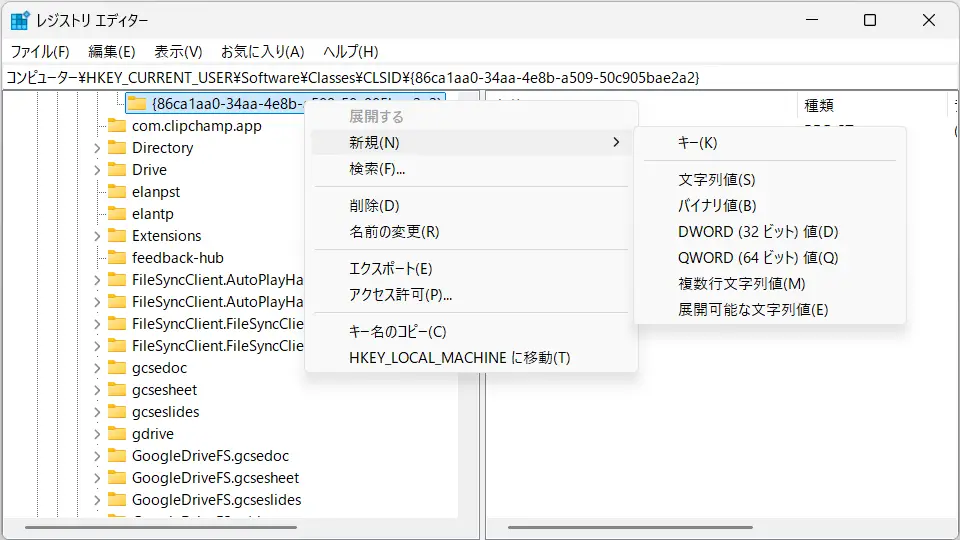This screenshot has height=540, width=960.
Task: Select the {86ca1aa0-34aa-4e8b key folder icon
Action: pyautogui.click(x=137, y=103)
